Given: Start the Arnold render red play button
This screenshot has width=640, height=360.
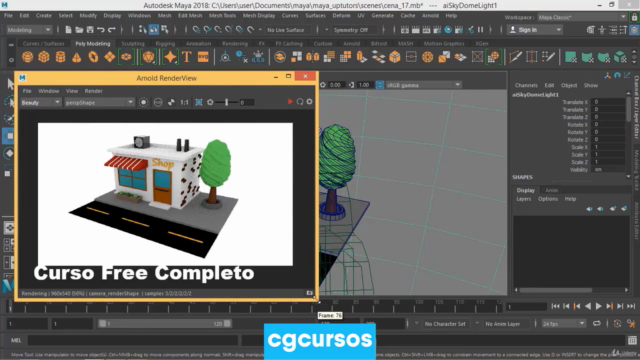Looking at the screenshot, I should (x=290, y=102).
